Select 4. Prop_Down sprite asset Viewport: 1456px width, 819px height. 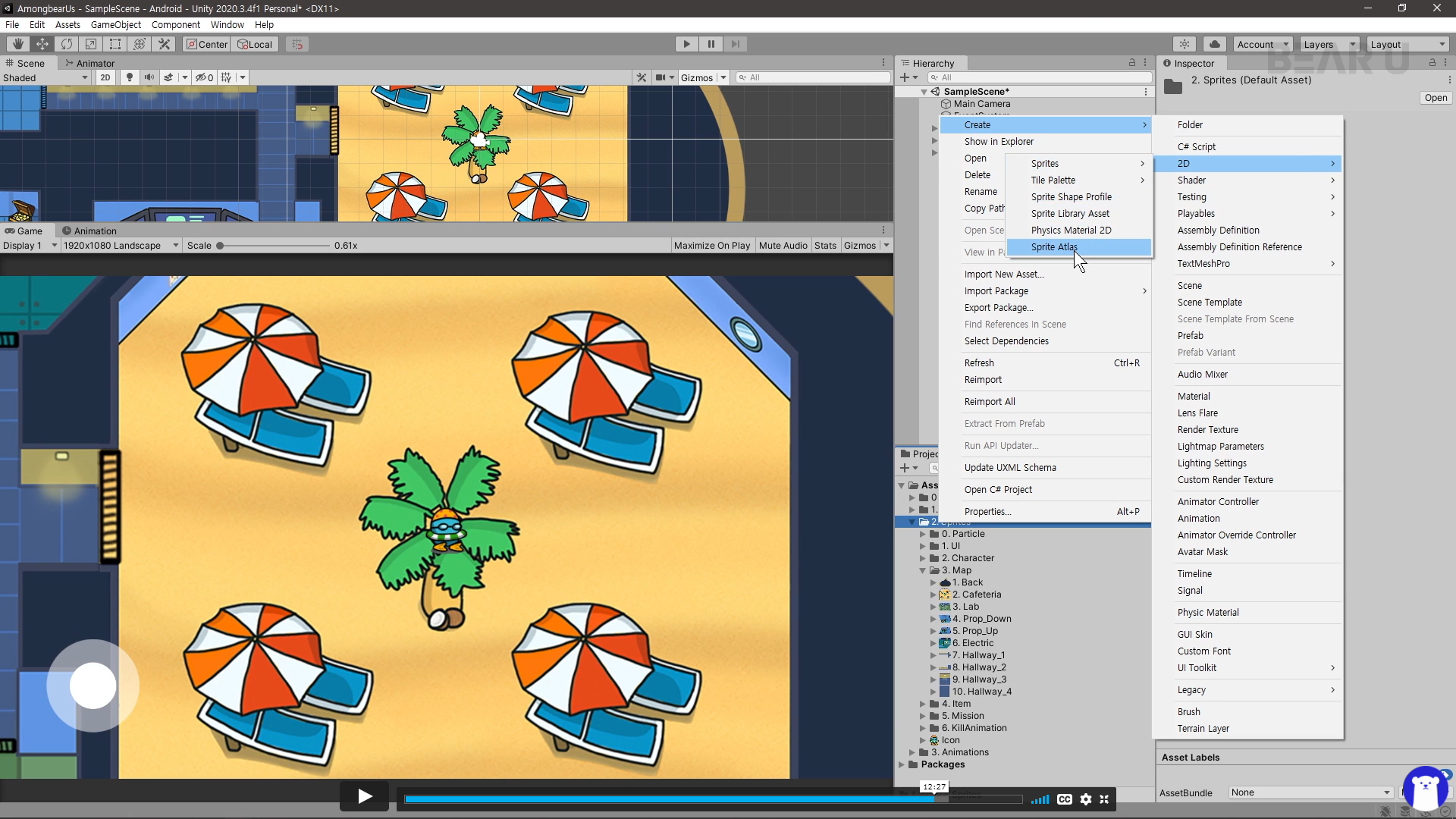click(981, 619)
